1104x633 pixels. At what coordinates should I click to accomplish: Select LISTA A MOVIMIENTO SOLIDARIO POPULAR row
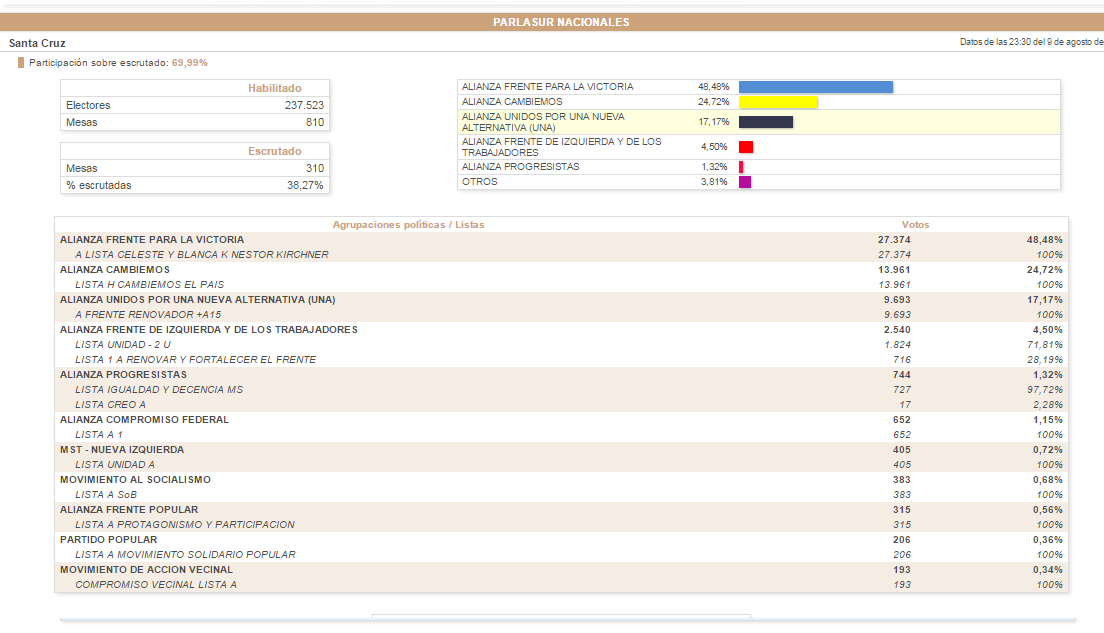[561, 554]
